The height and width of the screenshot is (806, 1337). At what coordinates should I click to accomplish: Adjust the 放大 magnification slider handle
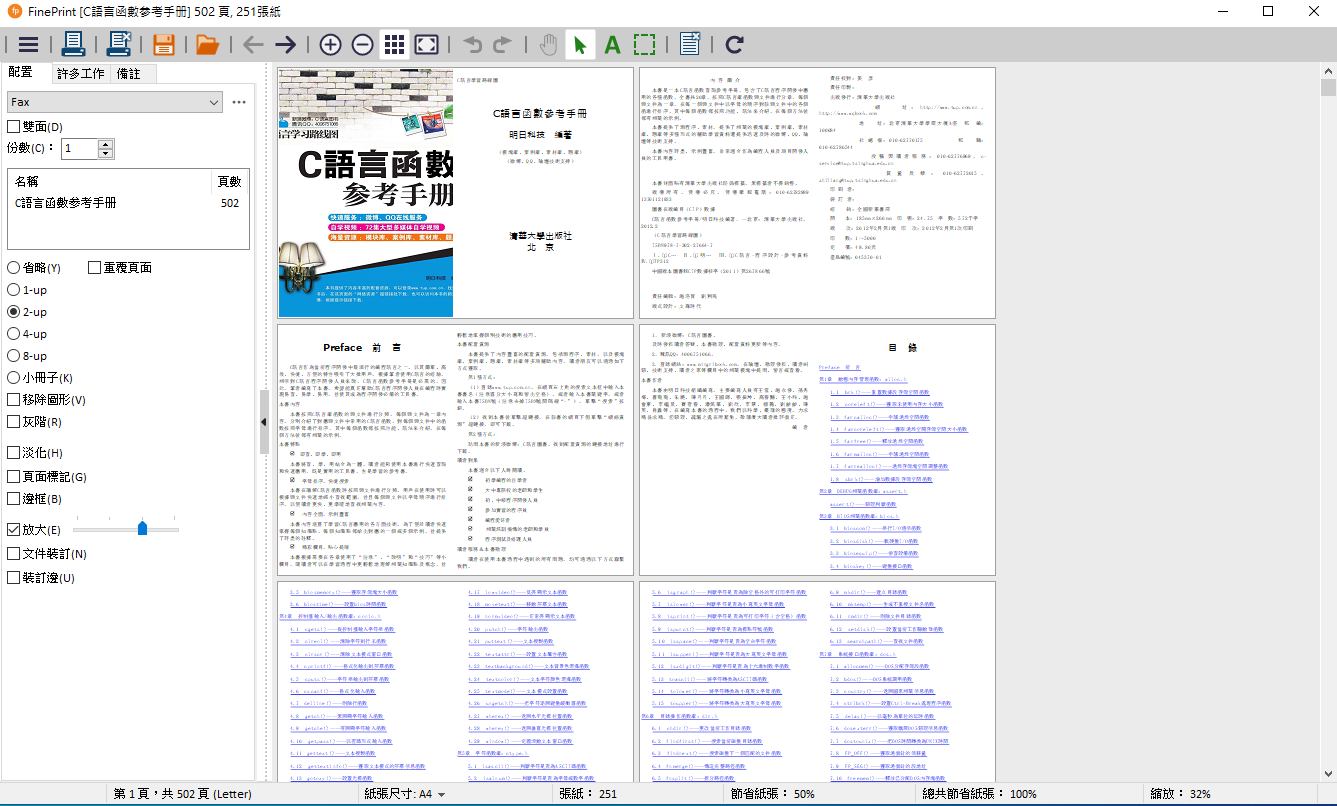[142, 528]
